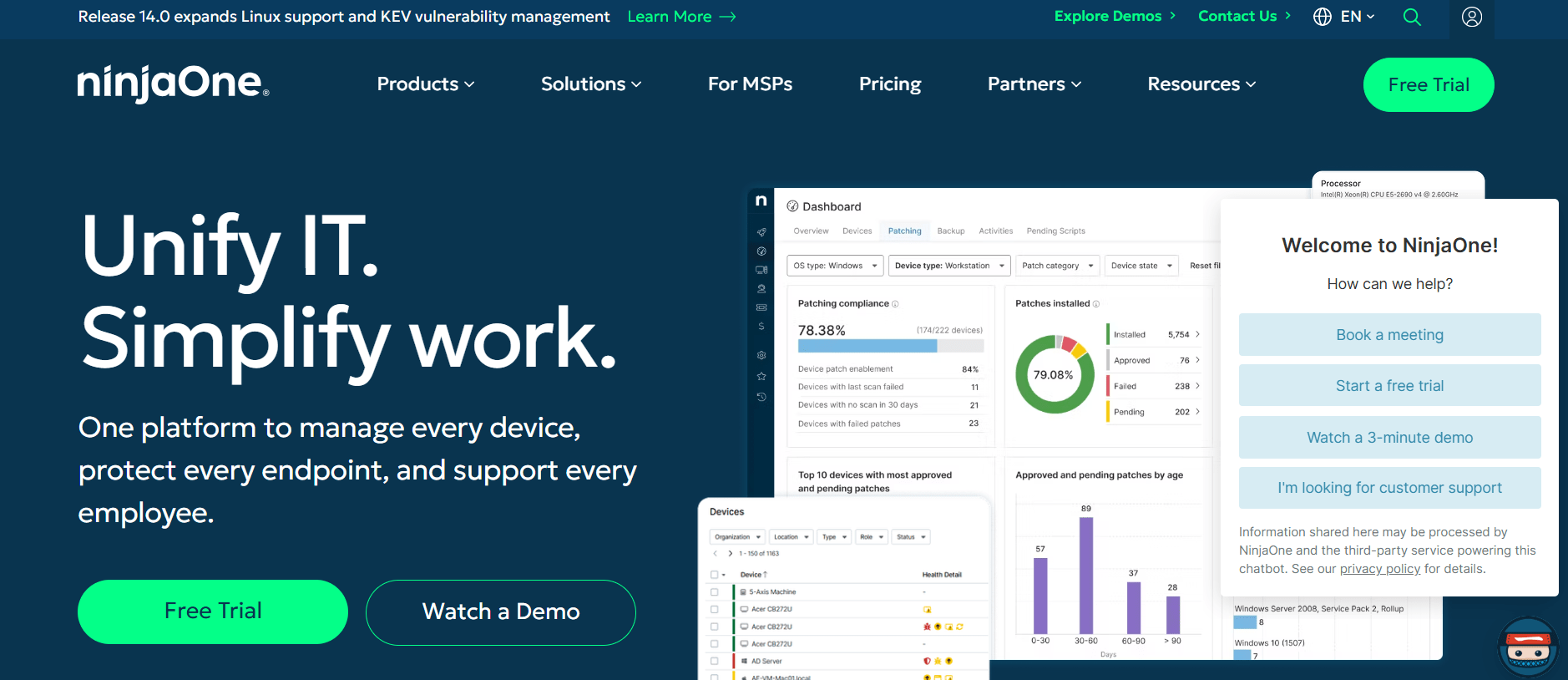Click the search magnifier icon in the top bar
This screenshot has height=680, width=1568.
point(1412,17)
